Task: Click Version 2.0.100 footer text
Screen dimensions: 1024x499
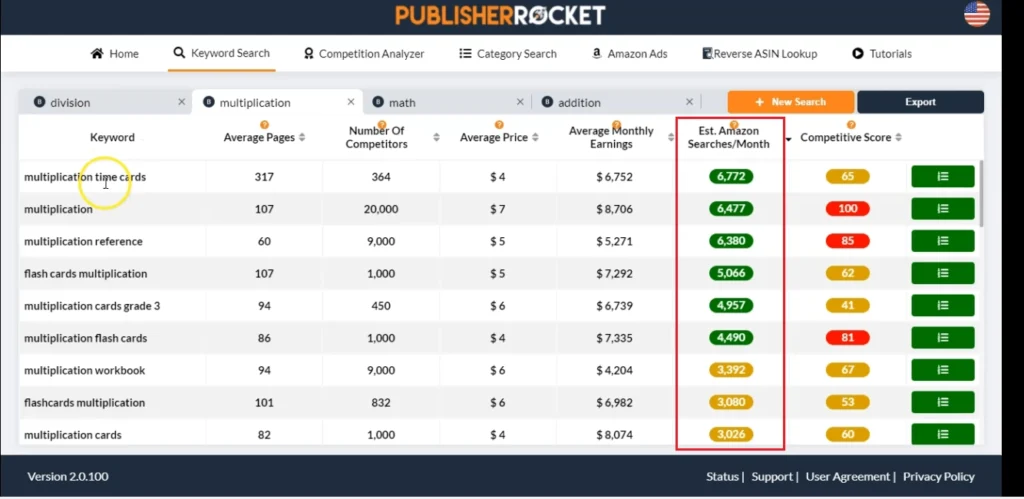Action: (x=68, y=477)
